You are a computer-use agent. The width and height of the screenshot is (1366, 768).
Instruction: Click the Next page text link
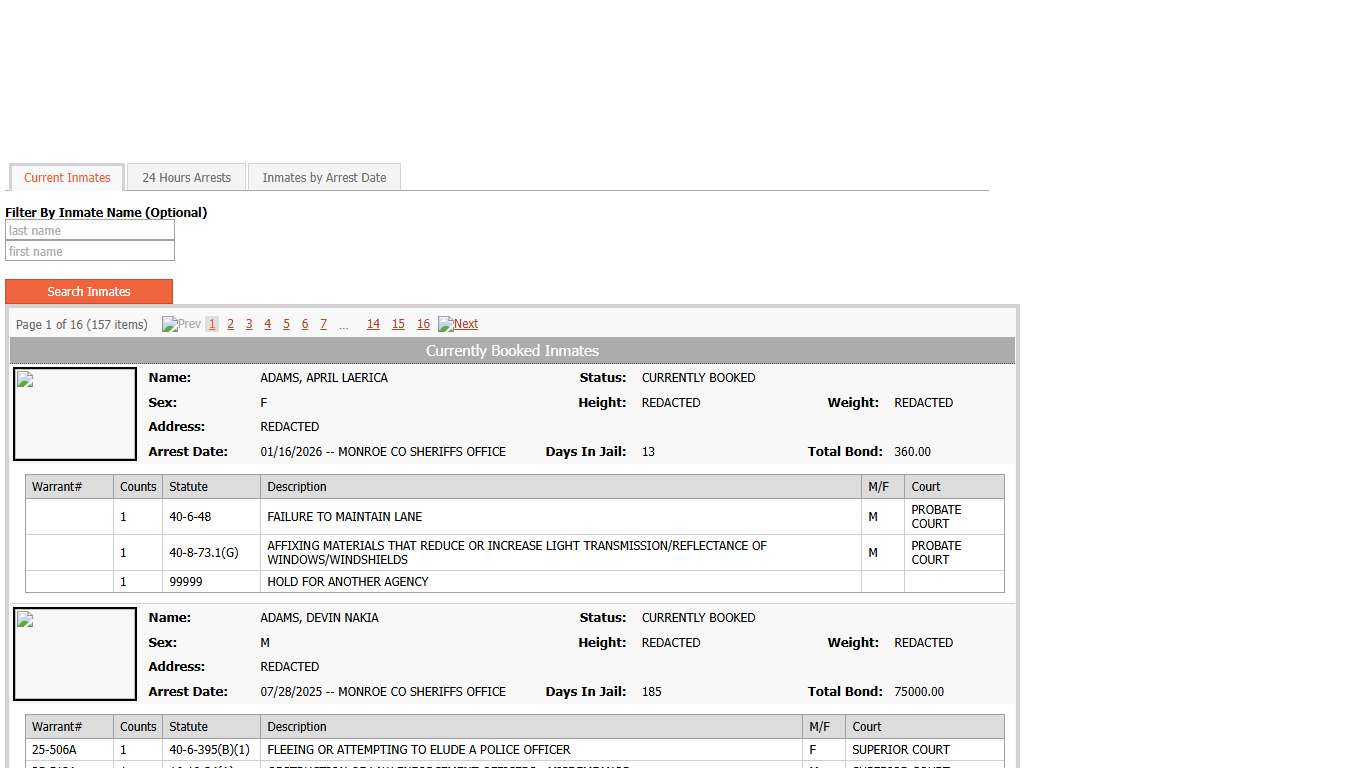point(466,324)
